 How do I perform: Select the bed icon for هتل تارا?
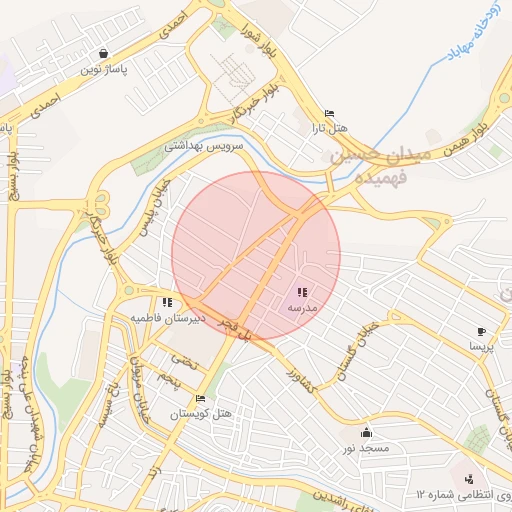coord(329,114)
